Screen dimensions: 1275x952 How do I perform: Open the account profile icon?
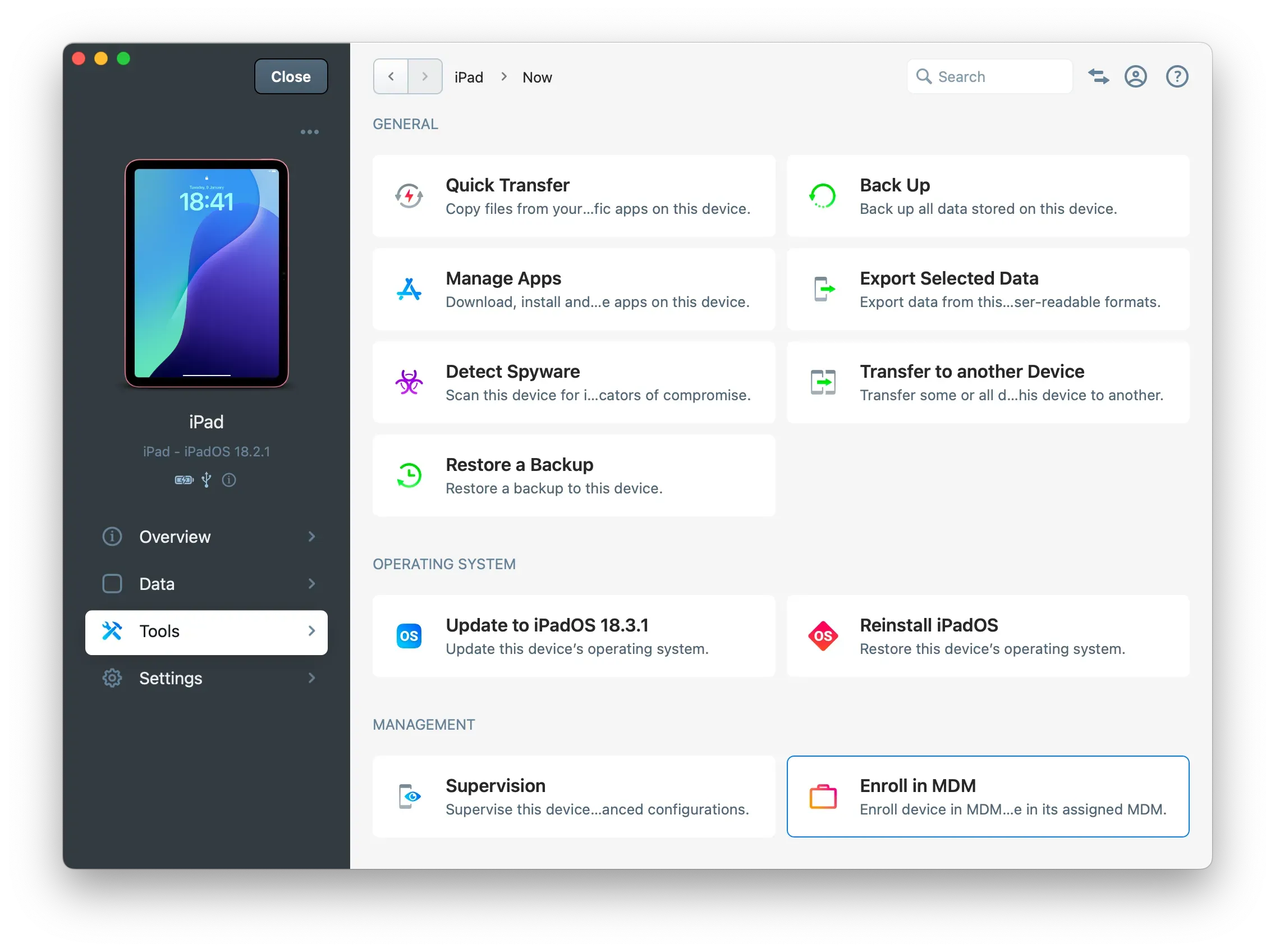click(1135, 77)
